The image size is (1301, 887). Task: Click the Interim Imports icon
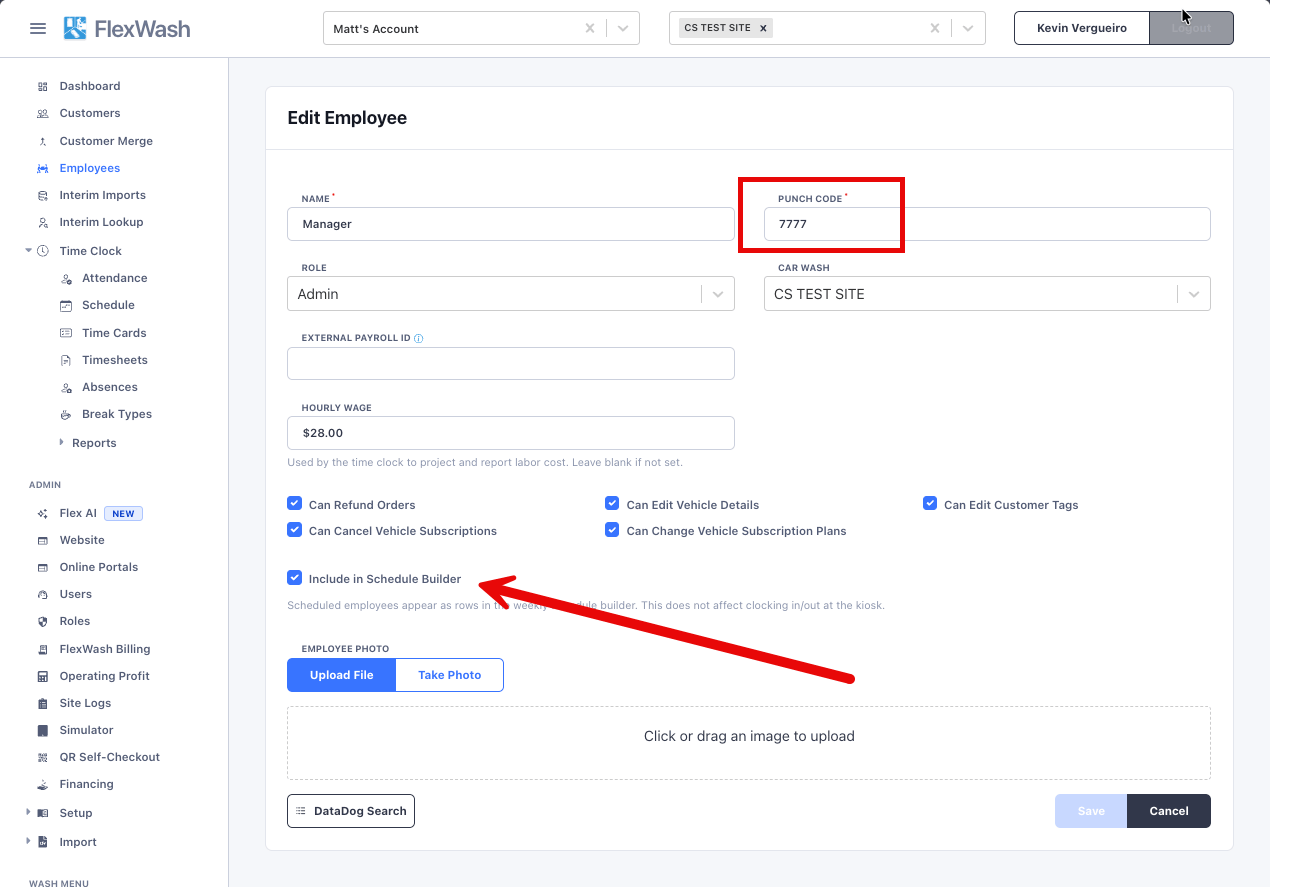pos(42,196)
